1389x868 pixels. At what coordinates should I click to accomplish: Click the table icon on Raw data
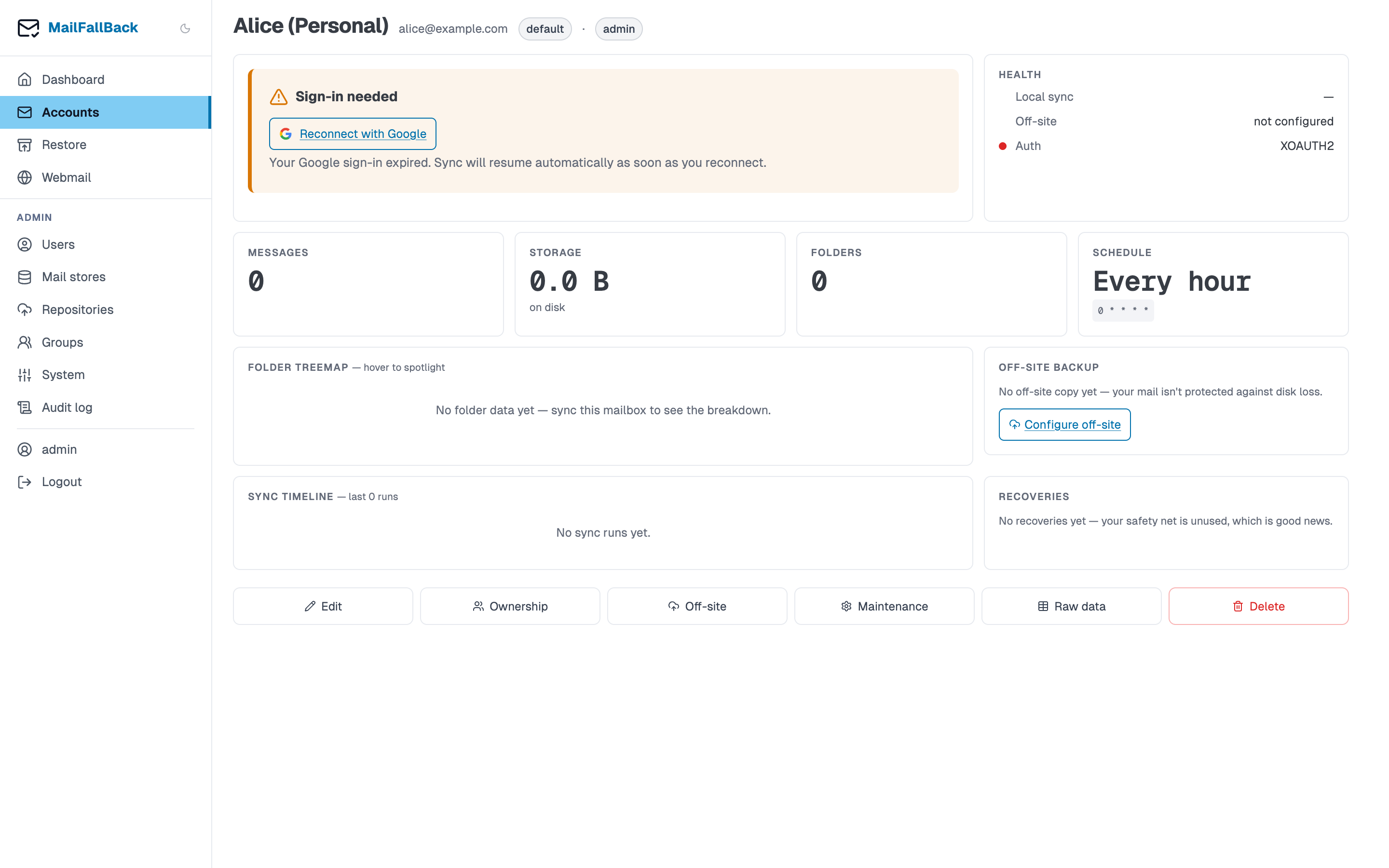[1044, 606]
